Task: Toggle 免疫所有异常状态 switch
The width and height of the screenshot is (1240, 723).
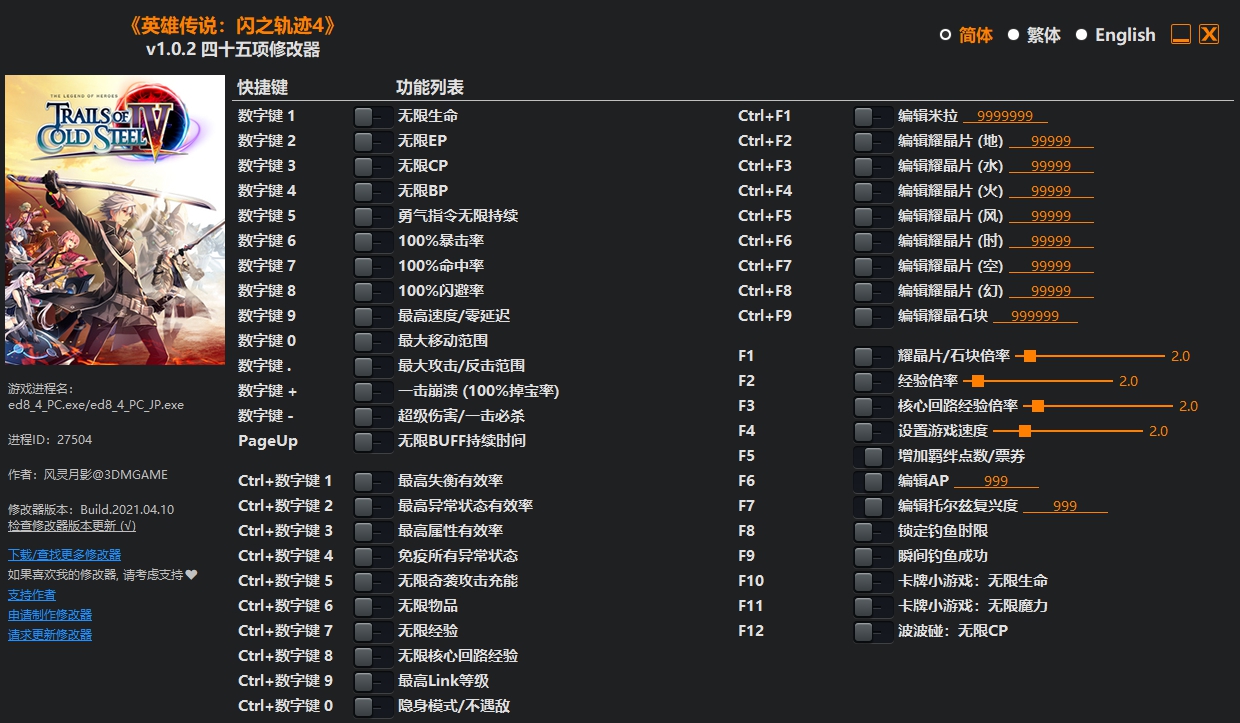Action: tap(373, 556)
